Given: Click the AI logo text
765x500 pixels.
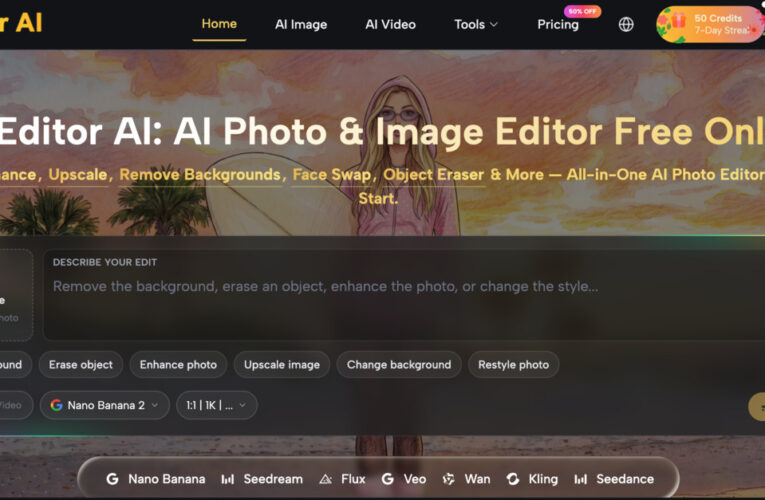Looking at the screenshot, I should (x=21, y=23).
